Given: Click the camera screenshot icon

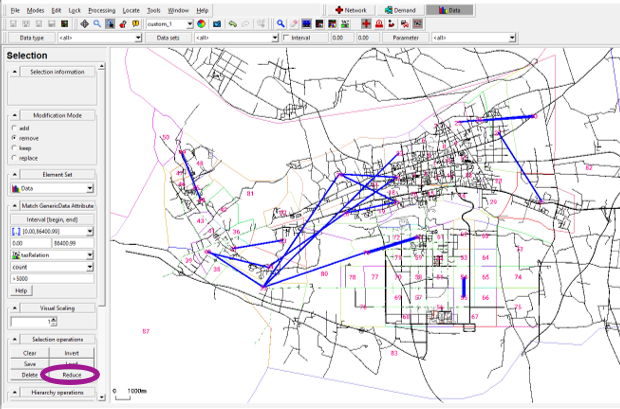Looking at the screenshot, I should (x=217, y=22).
